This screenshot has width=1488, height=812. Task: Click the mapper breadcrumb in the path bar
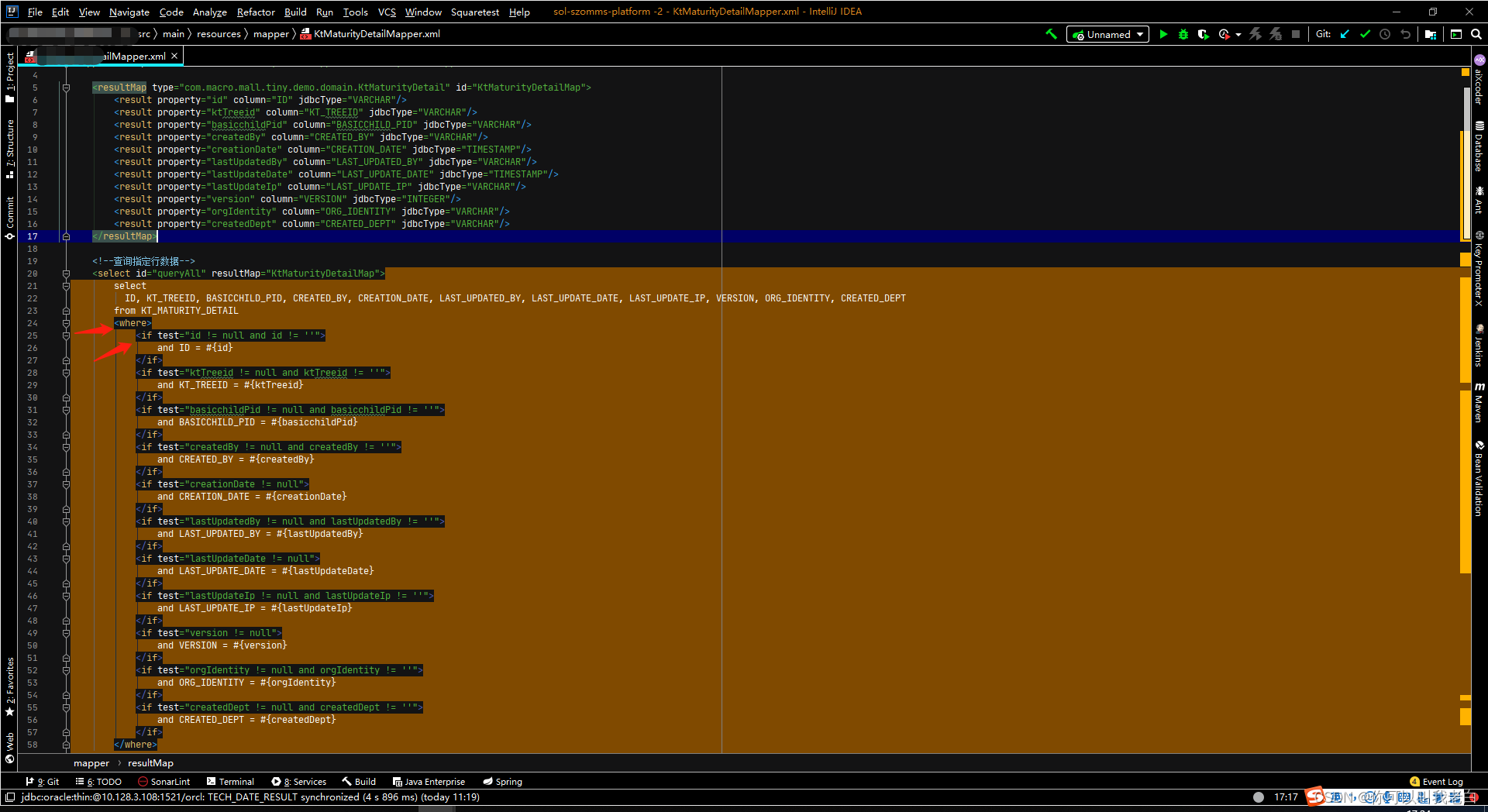click(x=270, y=33)
